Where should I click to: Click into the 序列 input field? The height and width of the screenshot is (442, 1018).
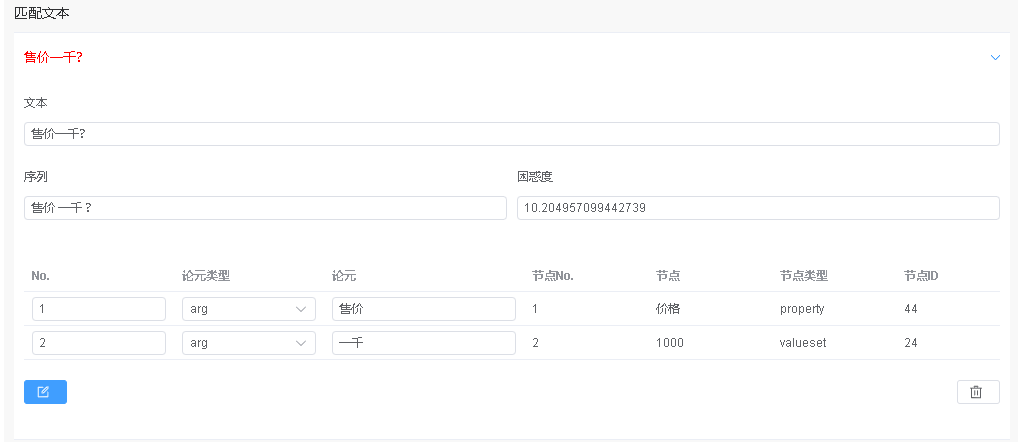[x=265, y=208]
